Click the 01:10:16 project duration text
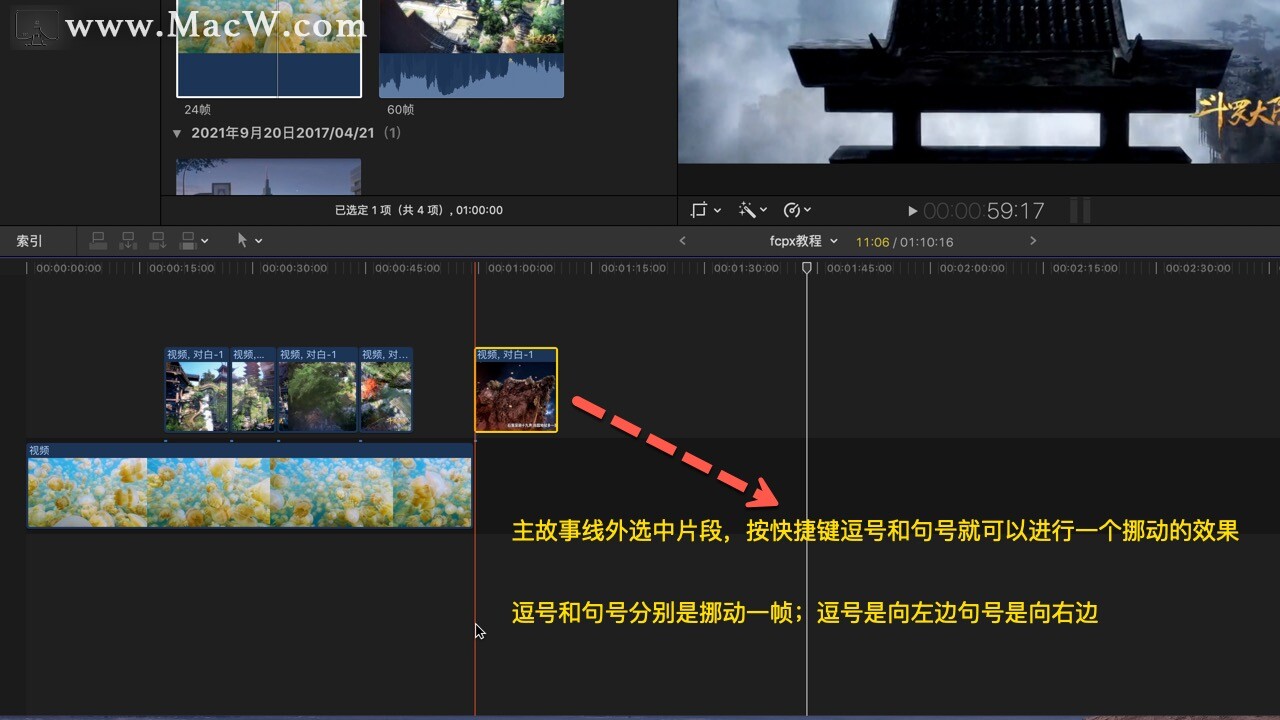This screenshot has width=1280, height=720. click(926, 242)
